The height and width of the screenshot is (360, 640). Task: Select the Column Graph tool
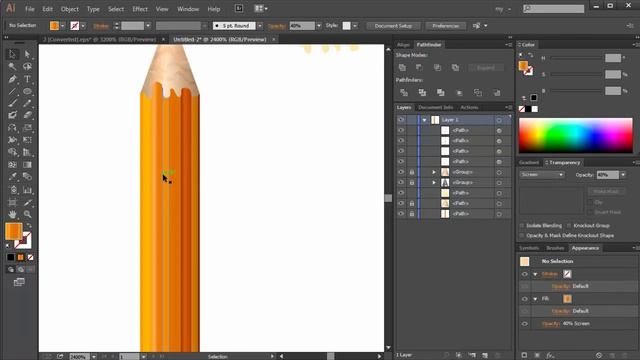click(27, 190)
